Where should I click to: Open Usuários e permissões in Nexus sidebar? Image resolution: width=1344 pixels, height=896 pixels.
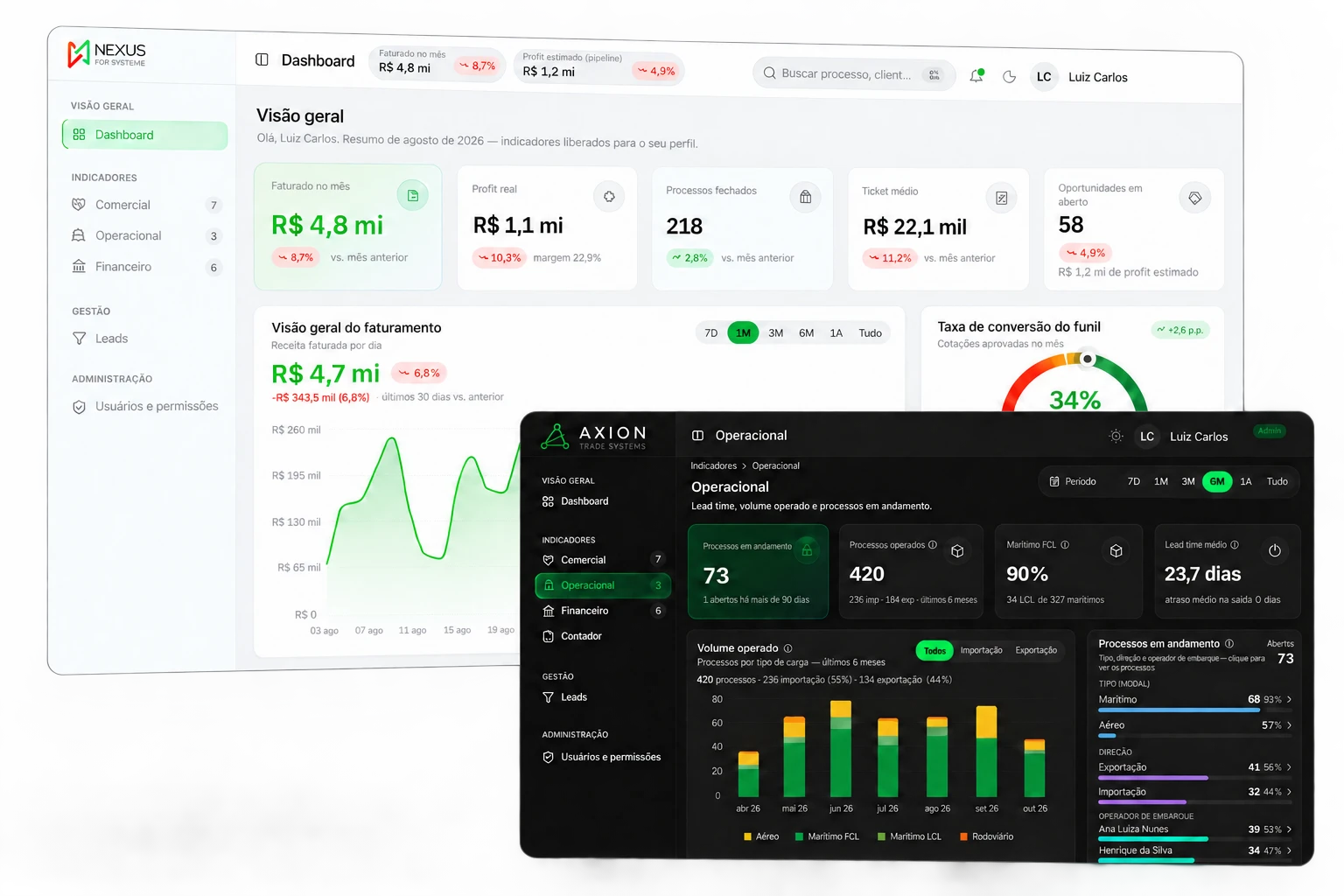click(x=145, y=407)
